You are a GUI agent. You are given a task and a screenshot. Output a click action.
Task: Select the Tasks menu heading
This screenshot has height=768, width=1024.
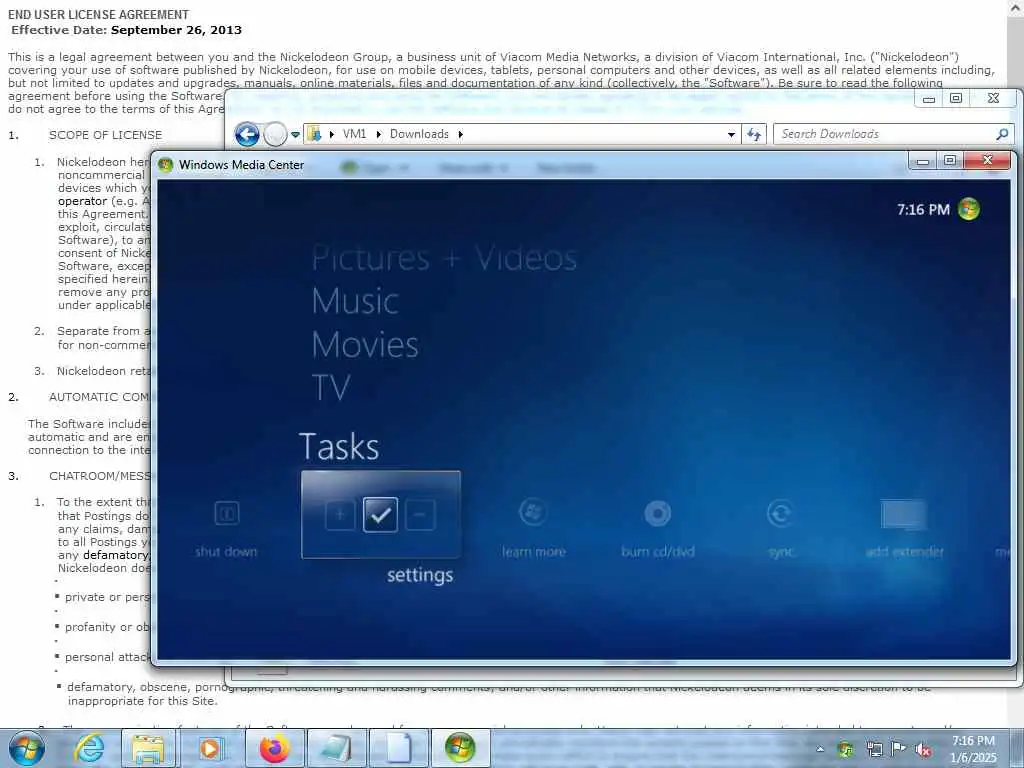[x=339, y=447]
